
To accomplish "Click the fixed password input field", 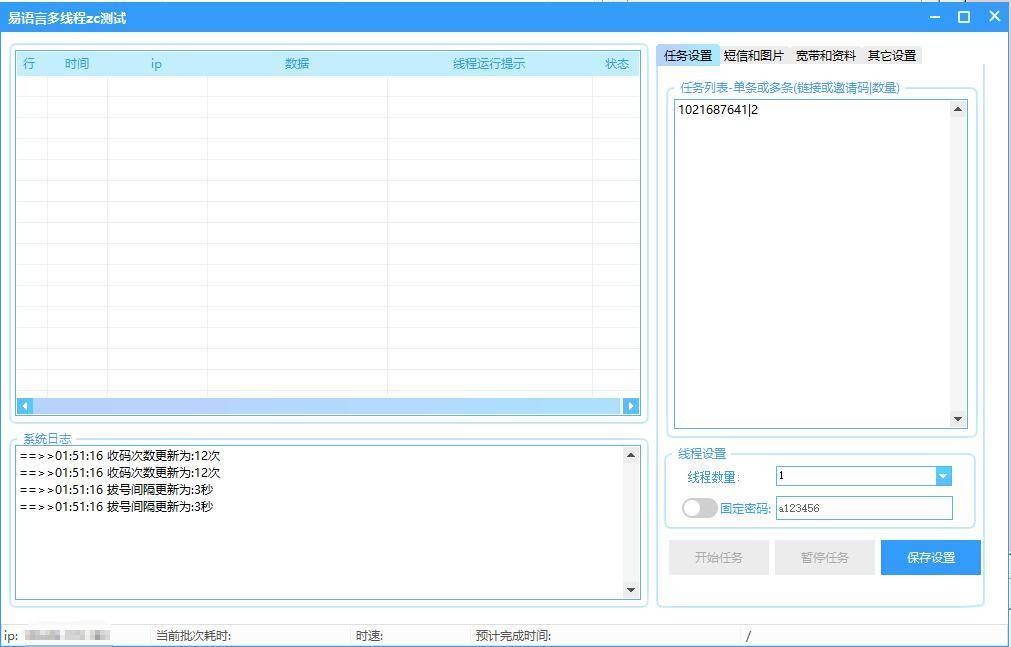I will (x=863, y=508).
